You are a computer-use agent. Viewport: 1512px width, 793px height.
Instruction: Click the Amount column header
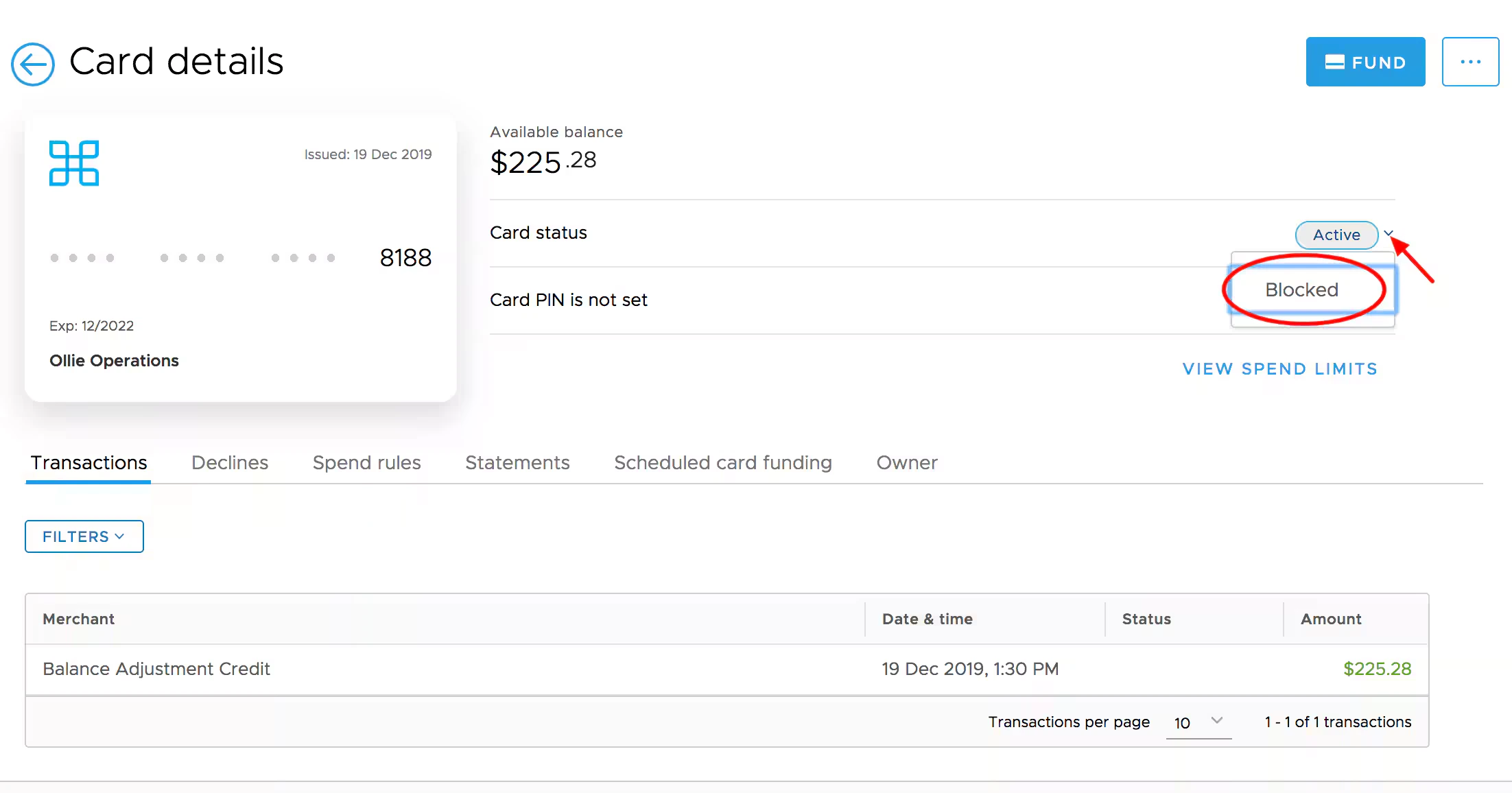click(1330, 619)
